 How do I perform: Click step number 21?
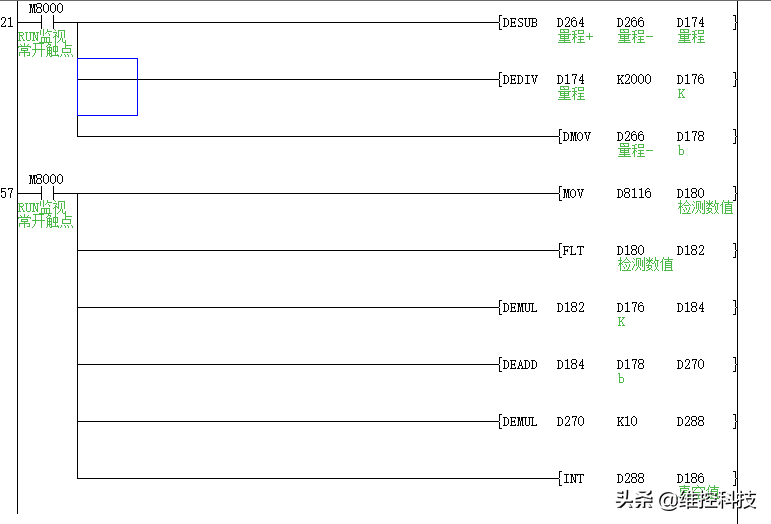7,23
